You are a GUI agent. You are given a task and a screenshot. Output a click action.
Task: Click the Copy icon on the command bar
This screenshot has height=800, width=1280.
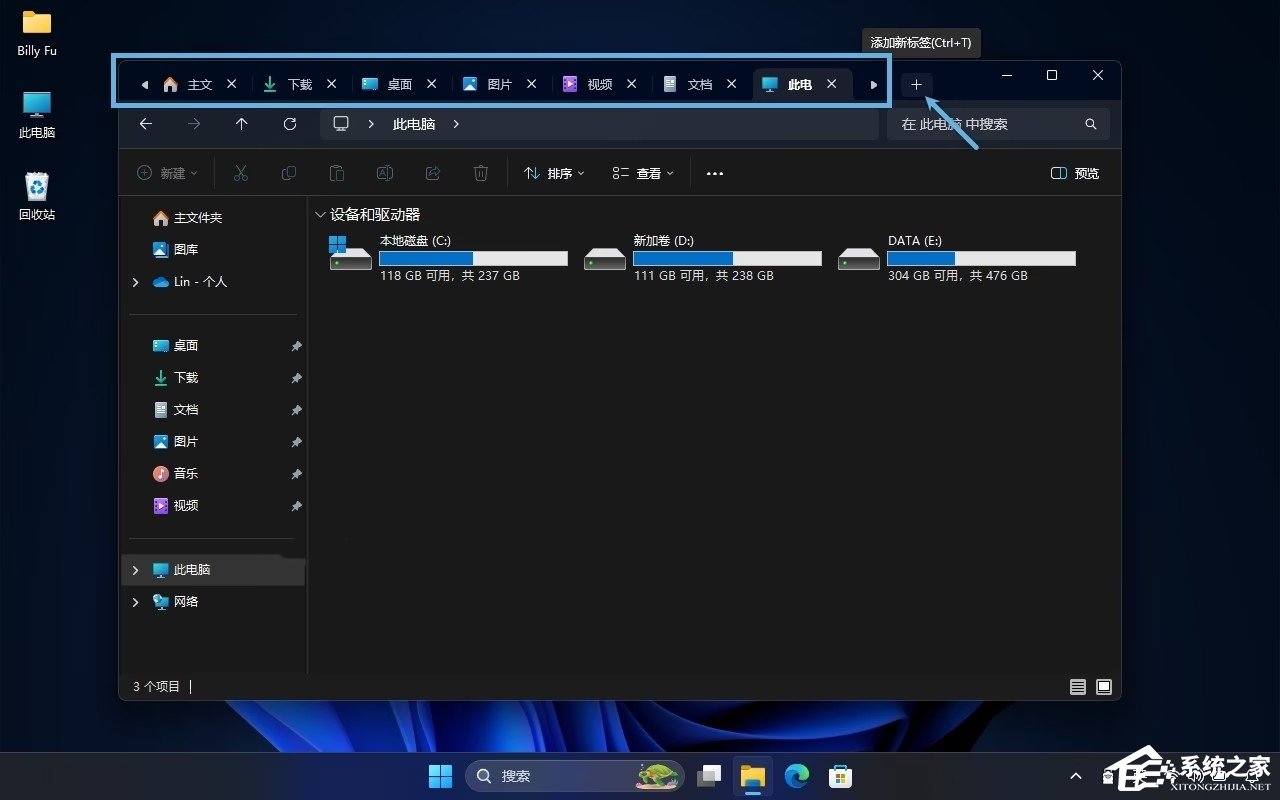[x=289, y=173]
